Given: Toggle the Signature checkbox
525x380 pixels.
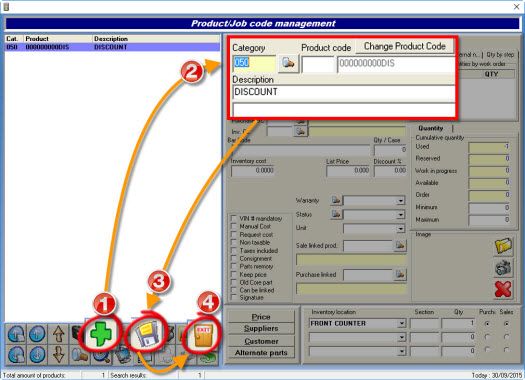Looking at the screenshot, I should 234,297.
